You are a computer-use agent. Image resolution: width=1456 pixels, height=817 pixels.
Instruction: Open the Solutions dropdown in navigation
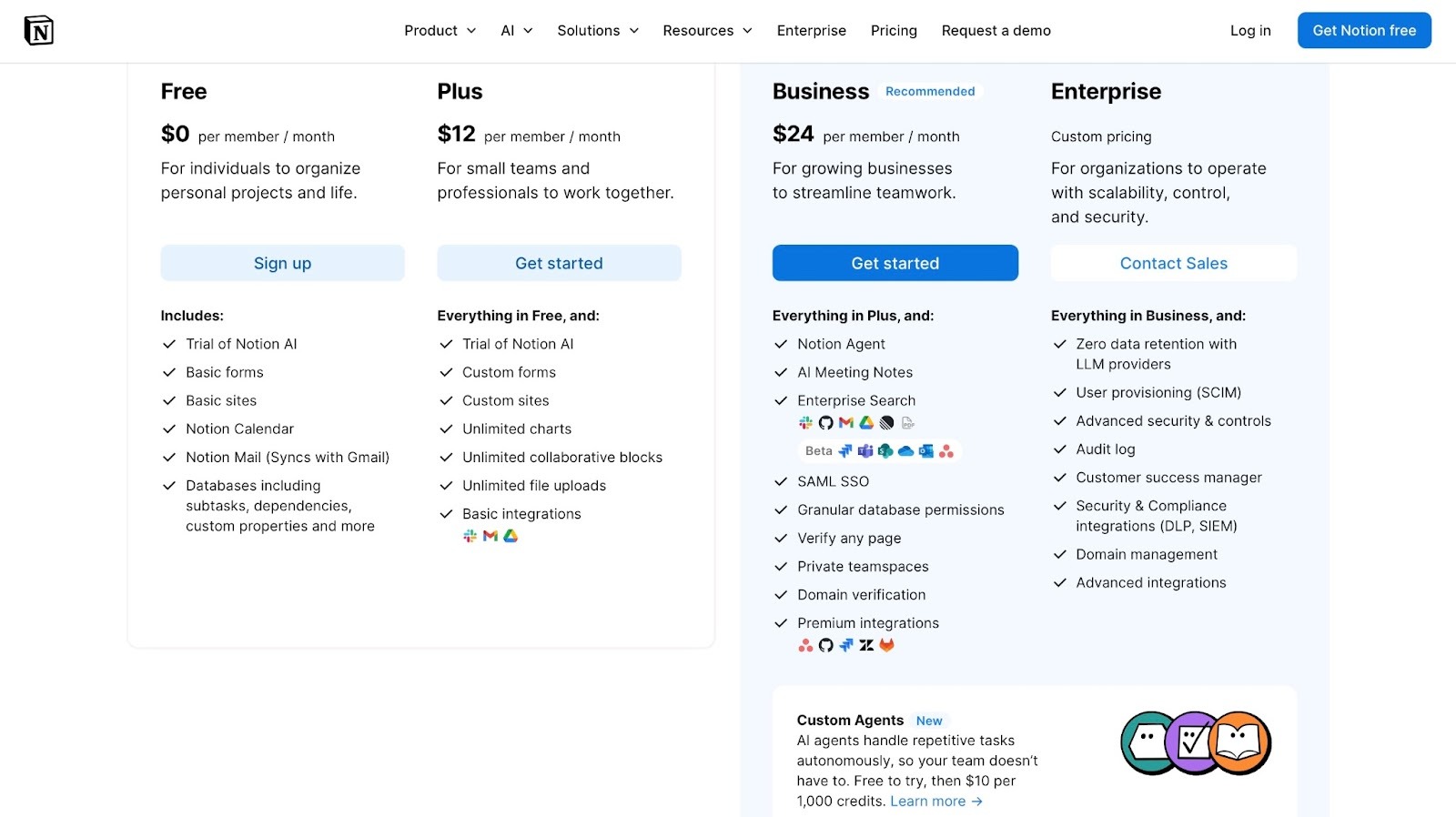pyautogui.click(x=598, y=31)
